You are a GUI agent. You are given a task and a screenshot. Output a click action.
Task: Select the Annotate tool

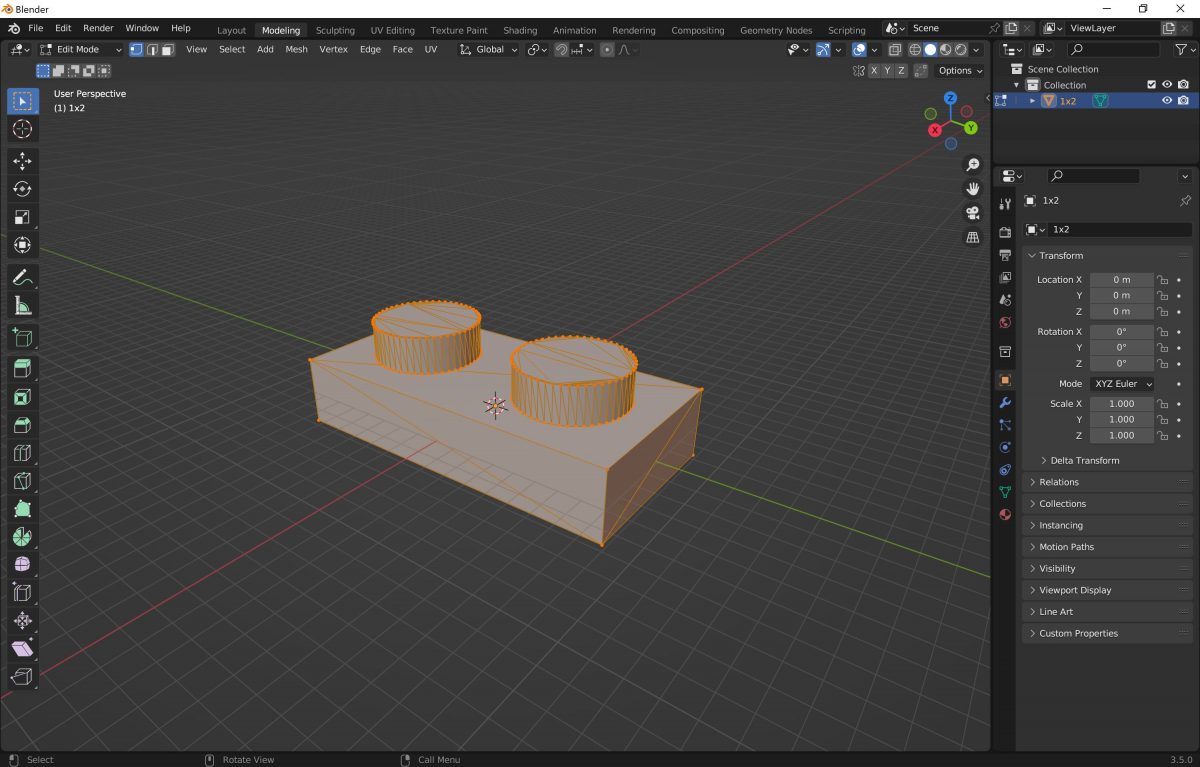pos(22,277)
